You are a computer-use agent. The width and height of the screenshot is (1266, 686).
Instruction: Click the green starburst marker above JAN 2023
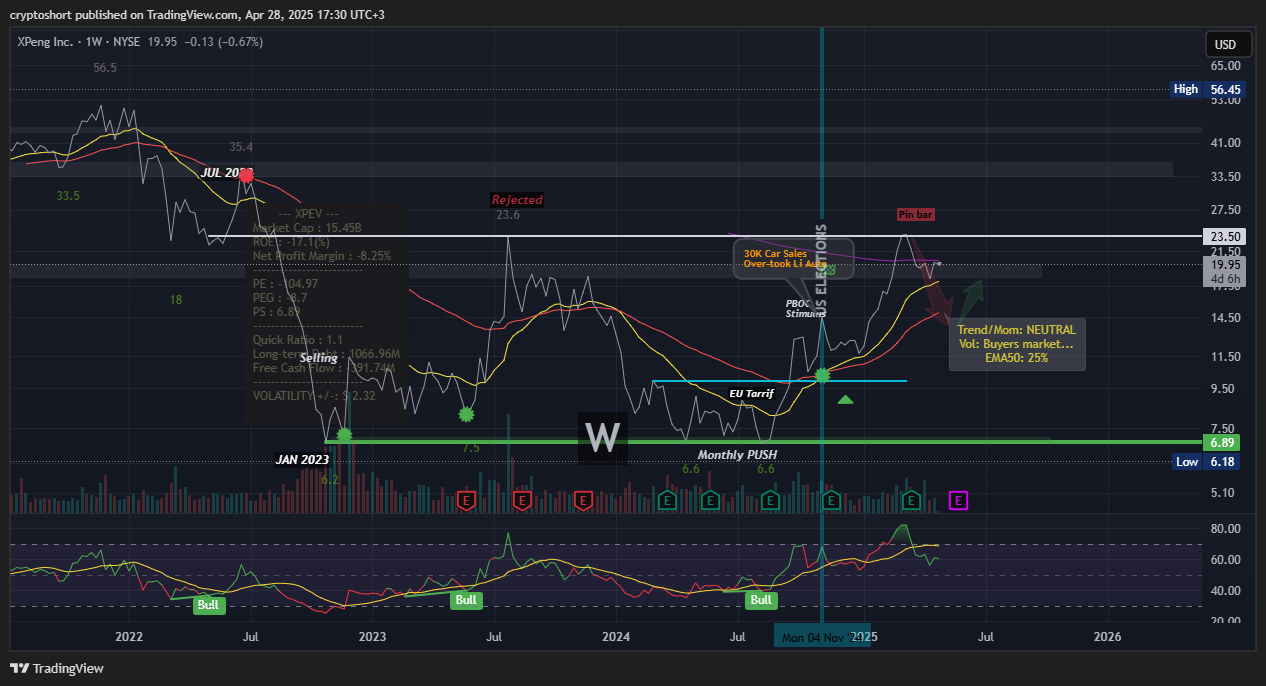345,434
